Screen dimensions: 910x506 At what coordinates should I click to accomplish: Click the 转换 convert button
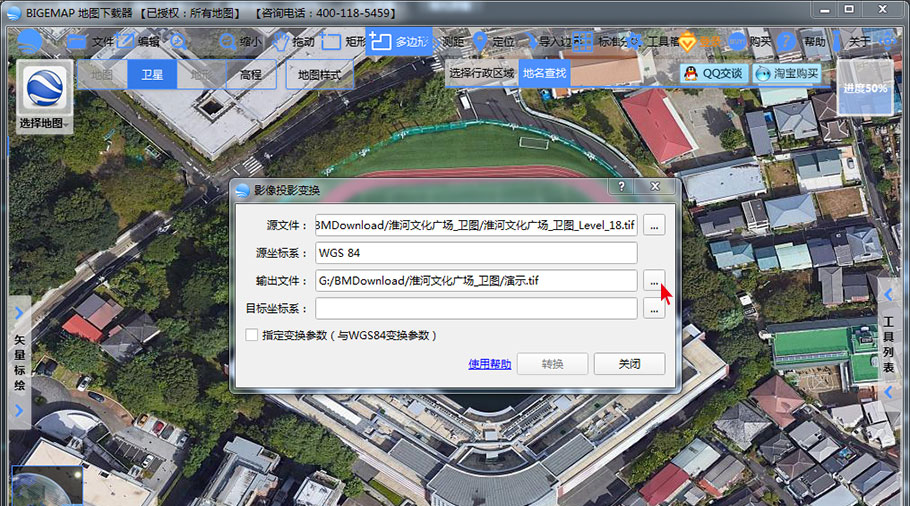pyautogui.click(x=552, y=364)
